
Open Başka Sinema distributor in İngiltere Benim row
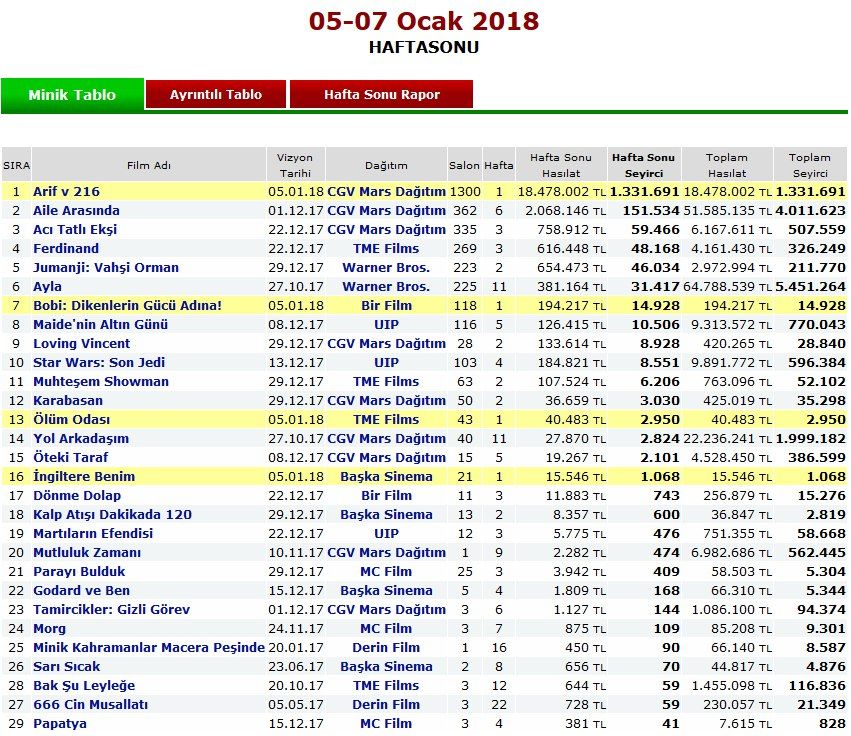click(386, 476)
